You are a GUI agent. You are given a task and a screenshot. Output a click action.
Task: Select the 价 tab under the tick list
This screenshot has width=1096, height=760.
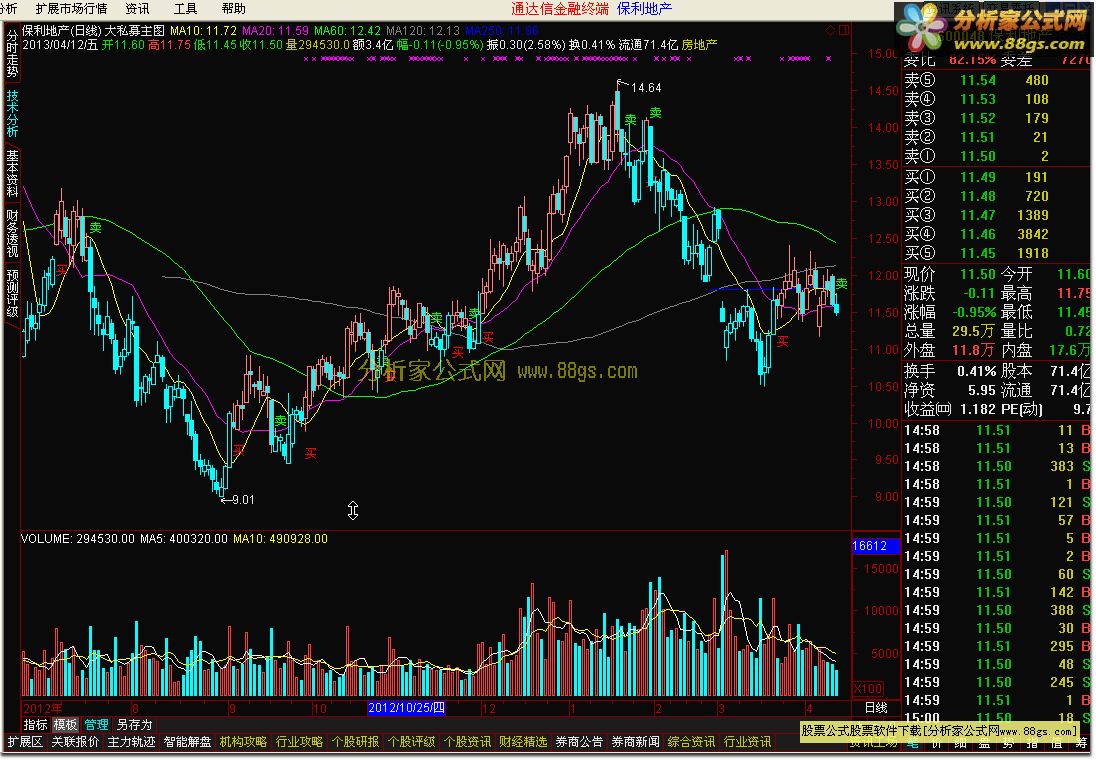[937, 745]
